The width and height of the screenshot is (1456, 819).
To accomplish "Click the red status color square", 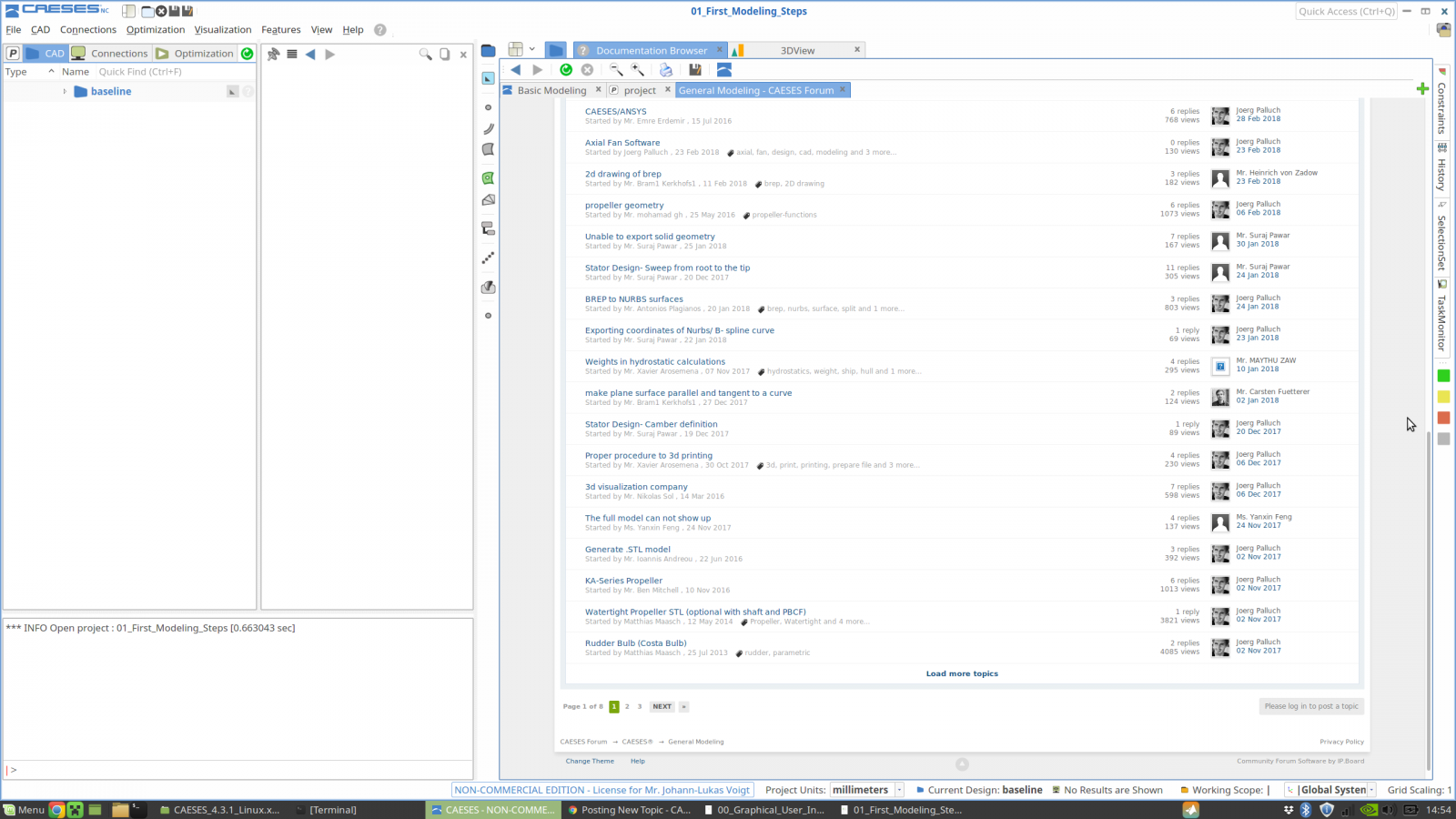I will click(1443, 418).
